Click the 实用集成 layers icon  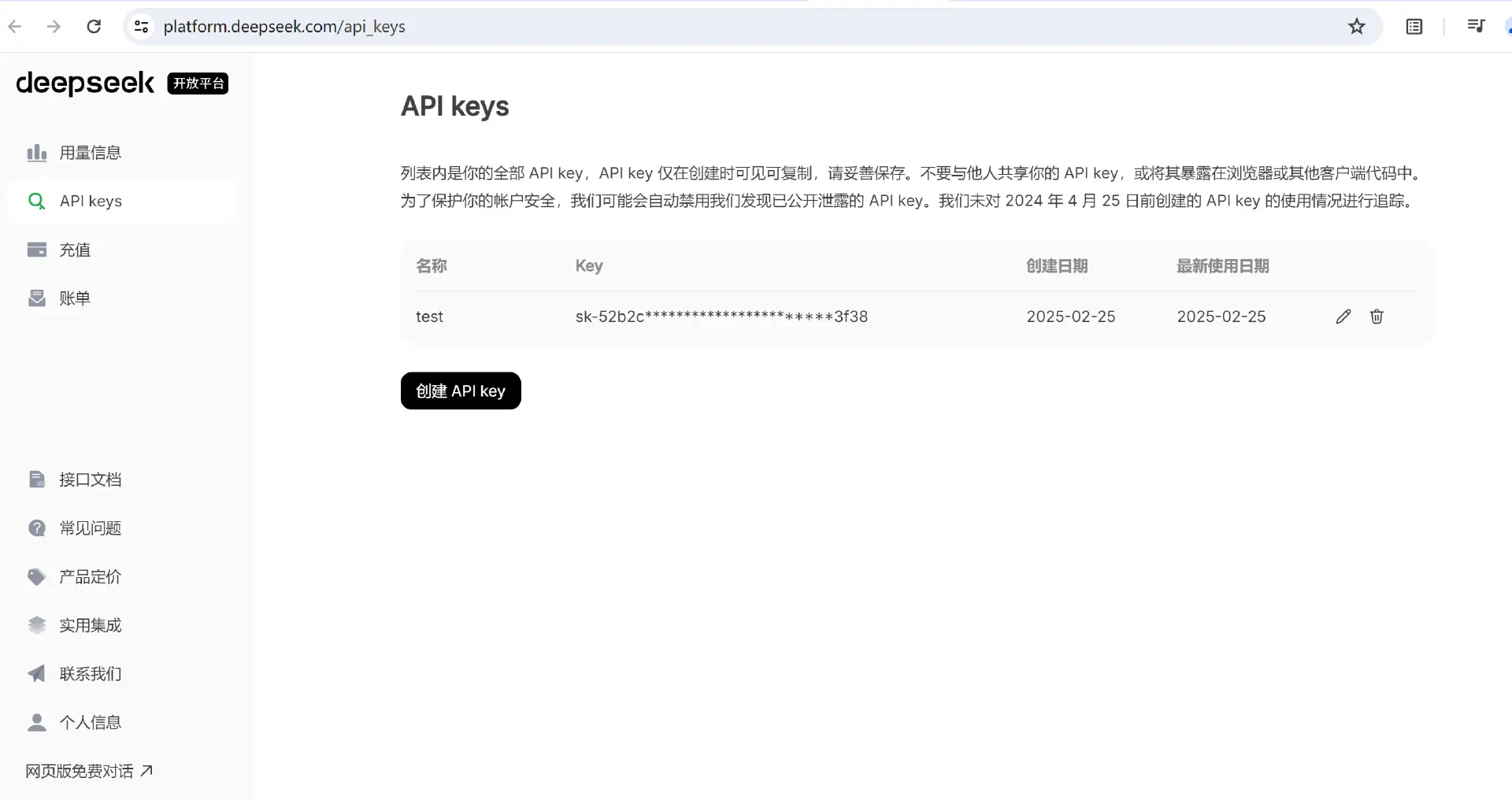point(37,625)
